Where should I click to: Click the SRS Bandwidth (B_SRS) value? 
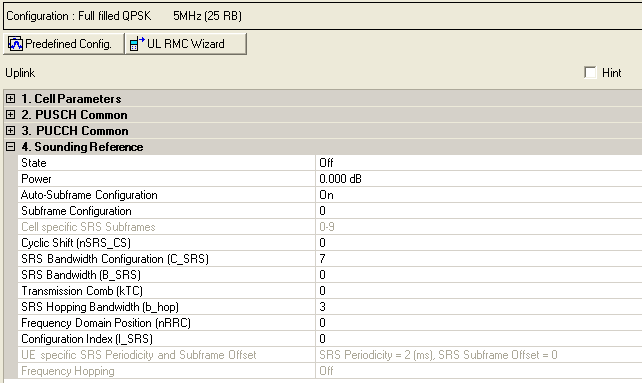tap(479, 275)
